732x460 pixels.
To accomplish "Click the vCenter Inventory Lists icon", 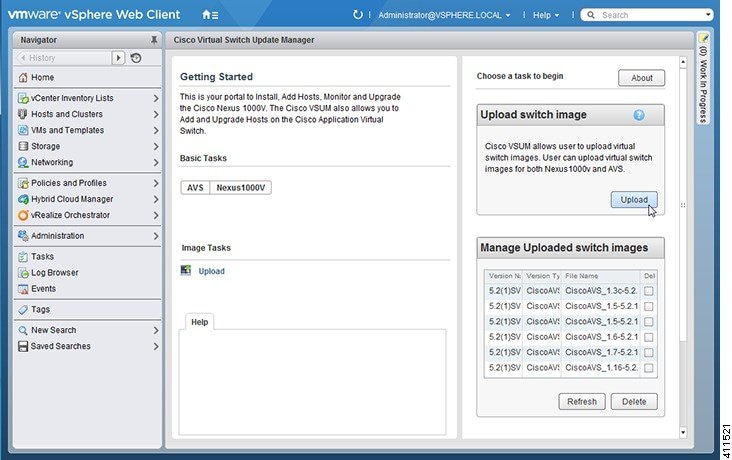I will pyautogui.click(x=23, y=98).
